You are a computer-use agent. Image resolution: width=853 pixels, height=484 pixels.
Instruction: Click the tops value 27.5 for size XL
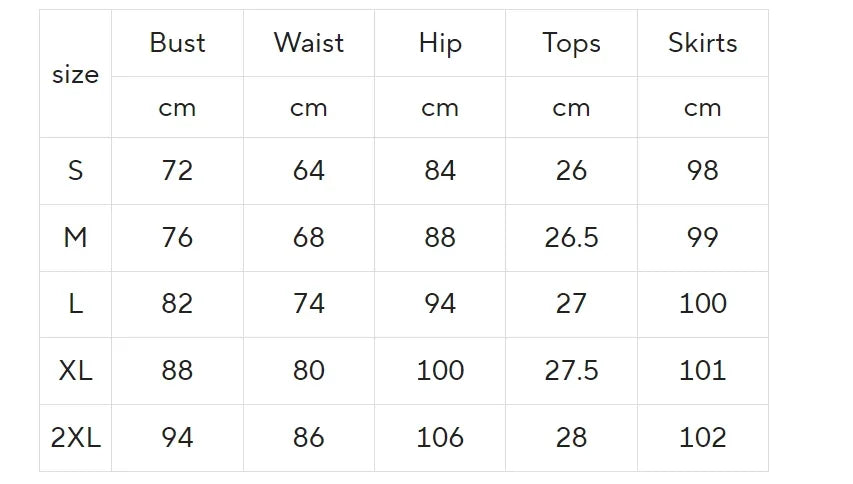pos(571,371)
